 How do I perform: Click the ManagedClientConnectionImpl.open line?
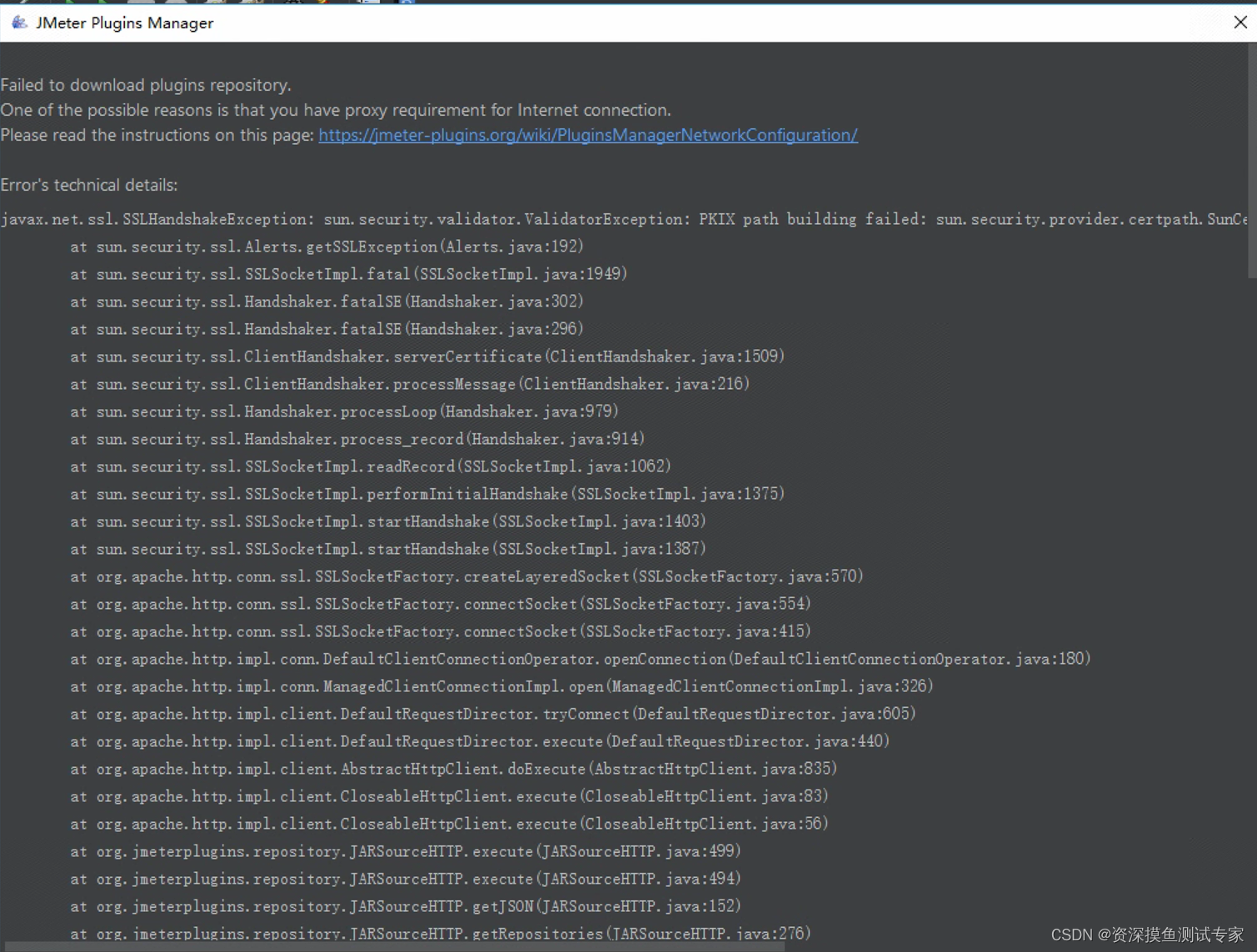coord(501,686)
